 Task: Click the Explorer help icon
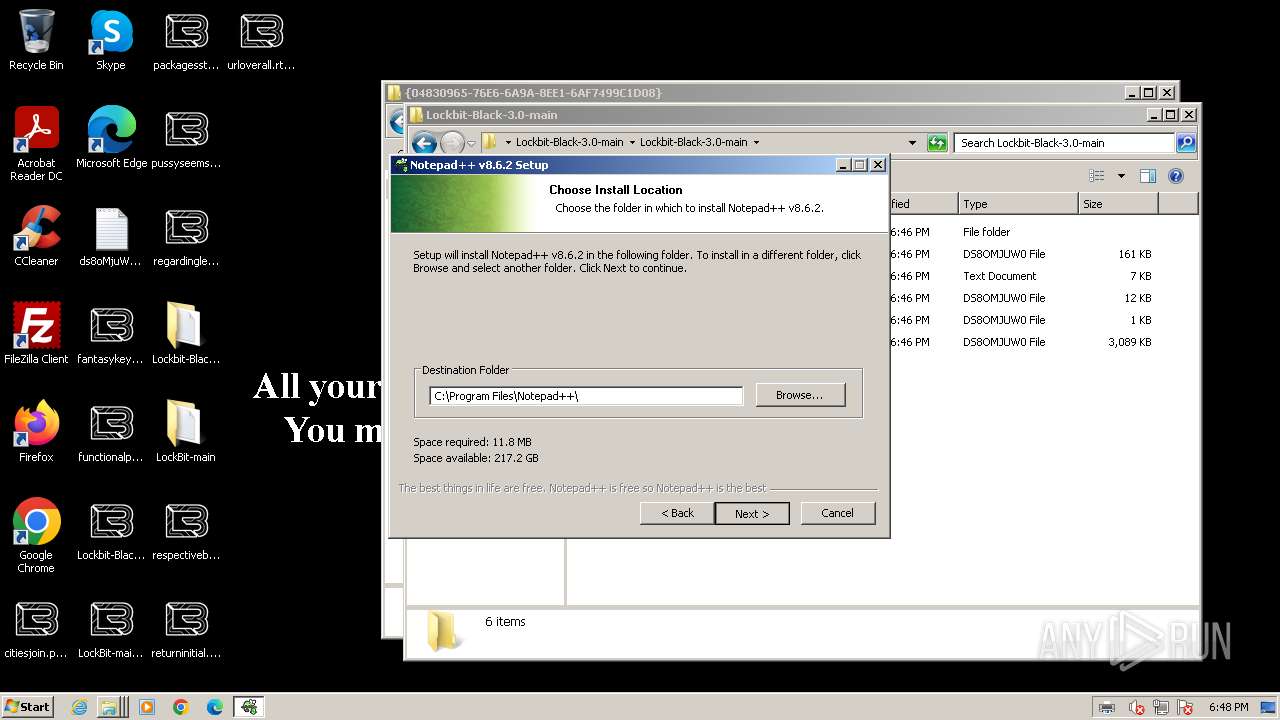tap(1176, 176)
